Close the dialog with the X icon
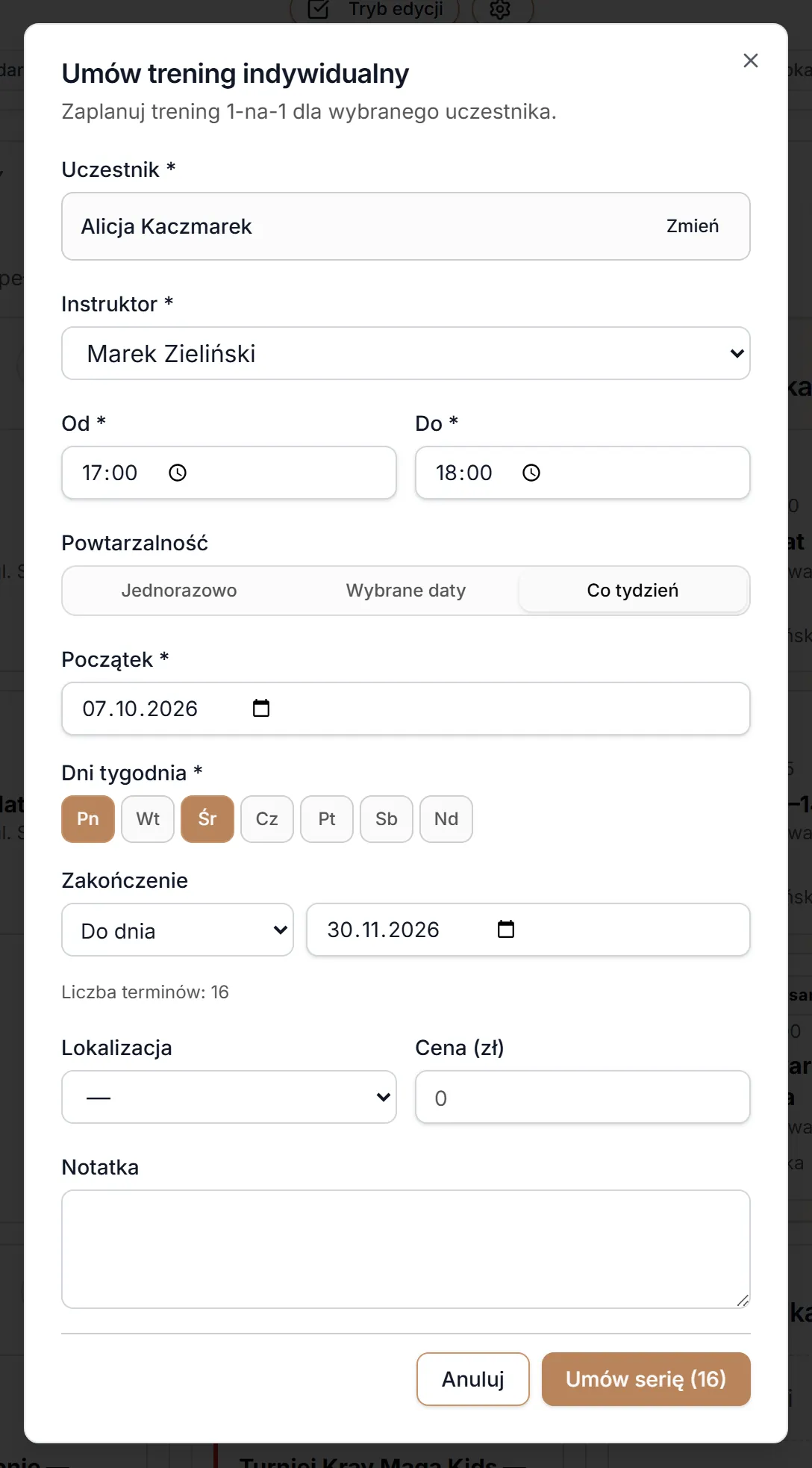812x1468 pixels. click(x=751, y=60)
